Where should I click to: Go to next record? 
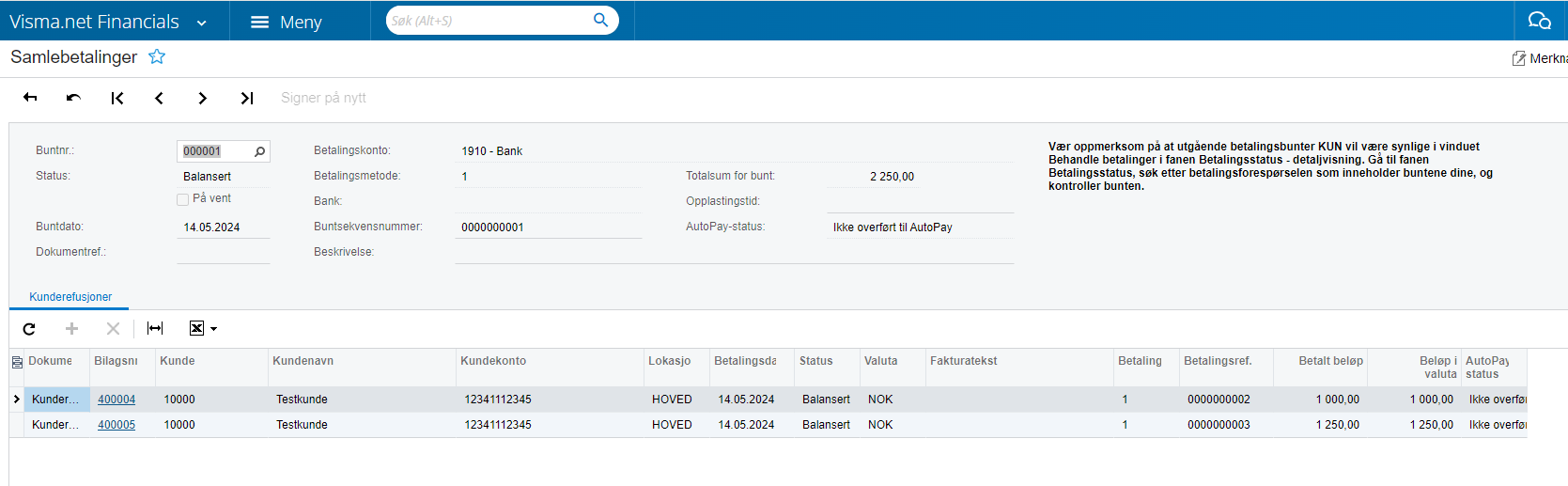tap(202, 98)
